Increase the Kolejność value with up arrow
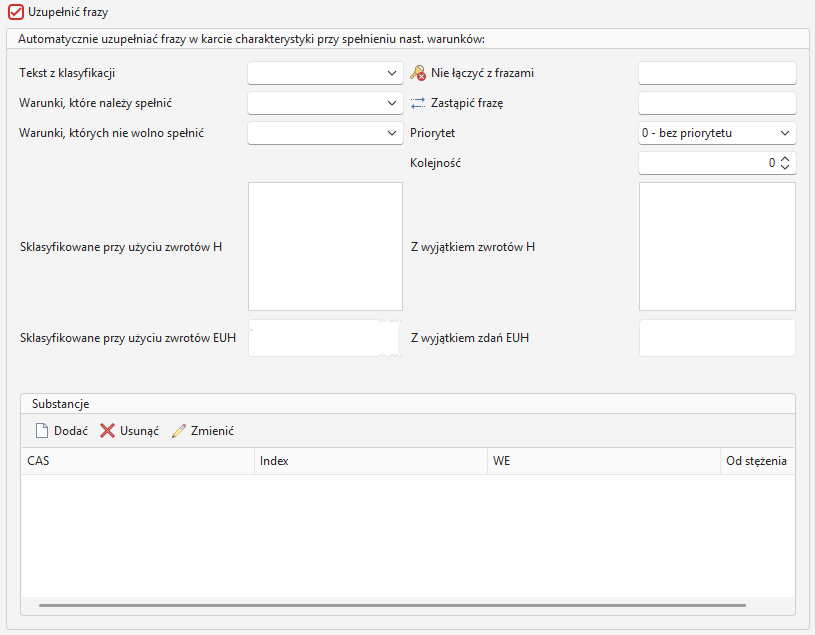The height and width of the screenshot is (635, 815). click(785, 160)
